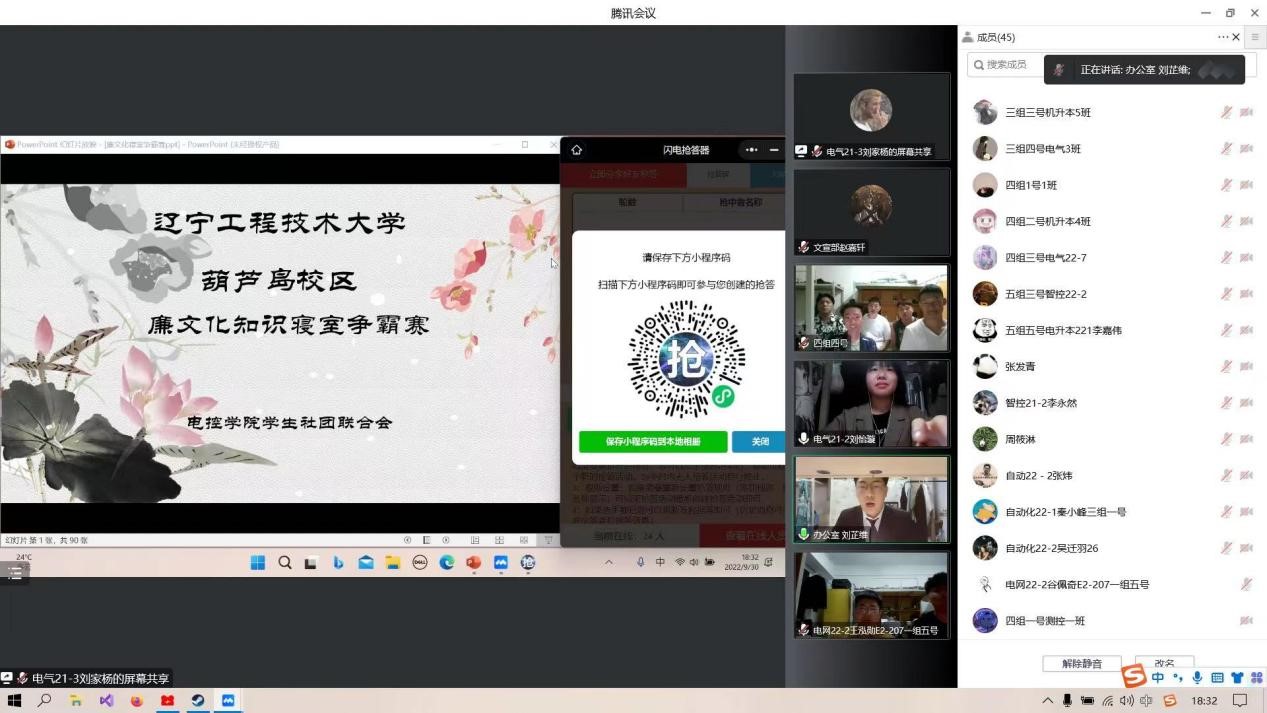Open the hamburger menu at the top right
The width and height of the screenshot is (1267, 713).
click(1255, 37)
